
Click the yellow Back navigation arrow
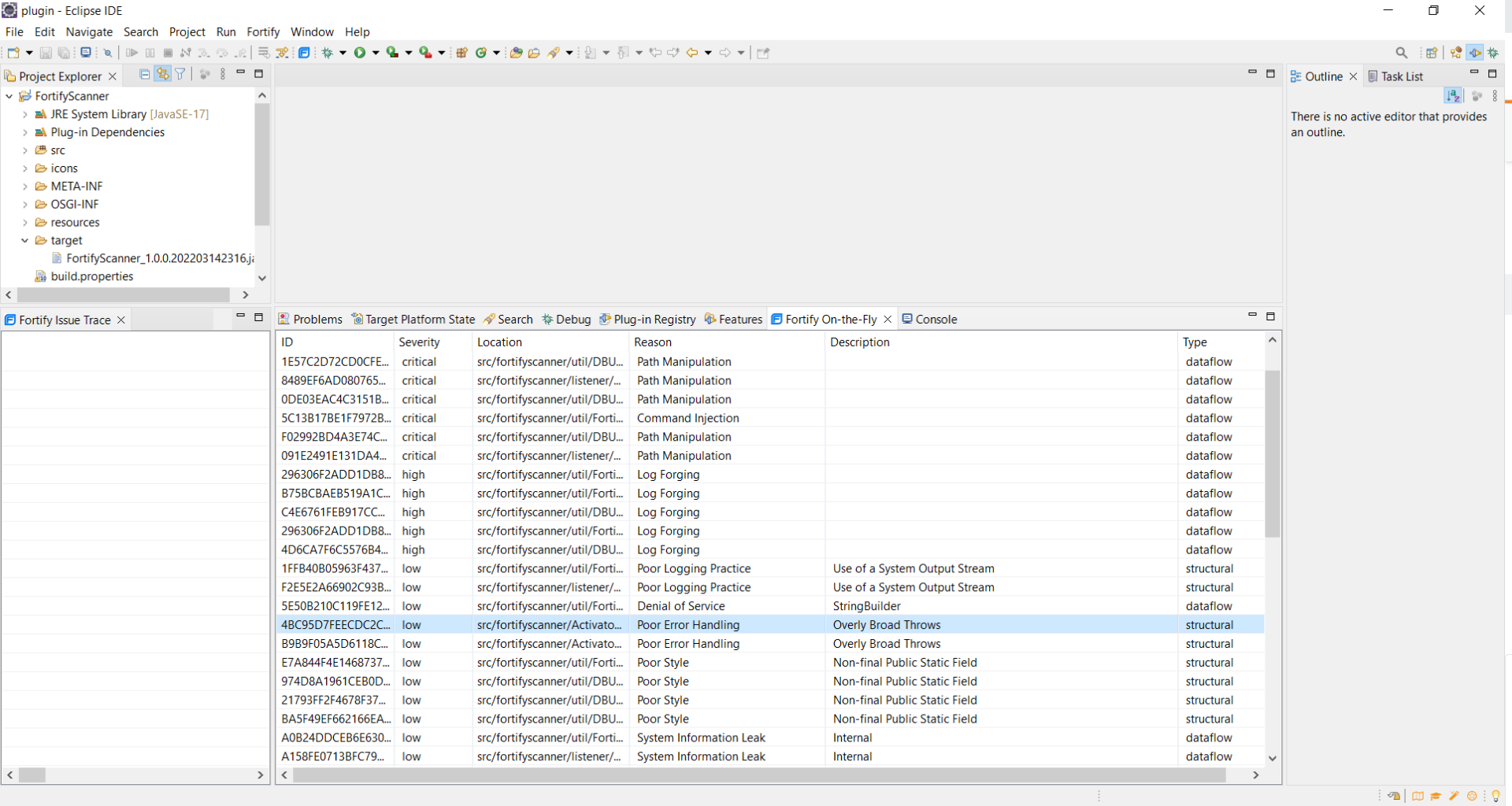click(x=692, y=53)
